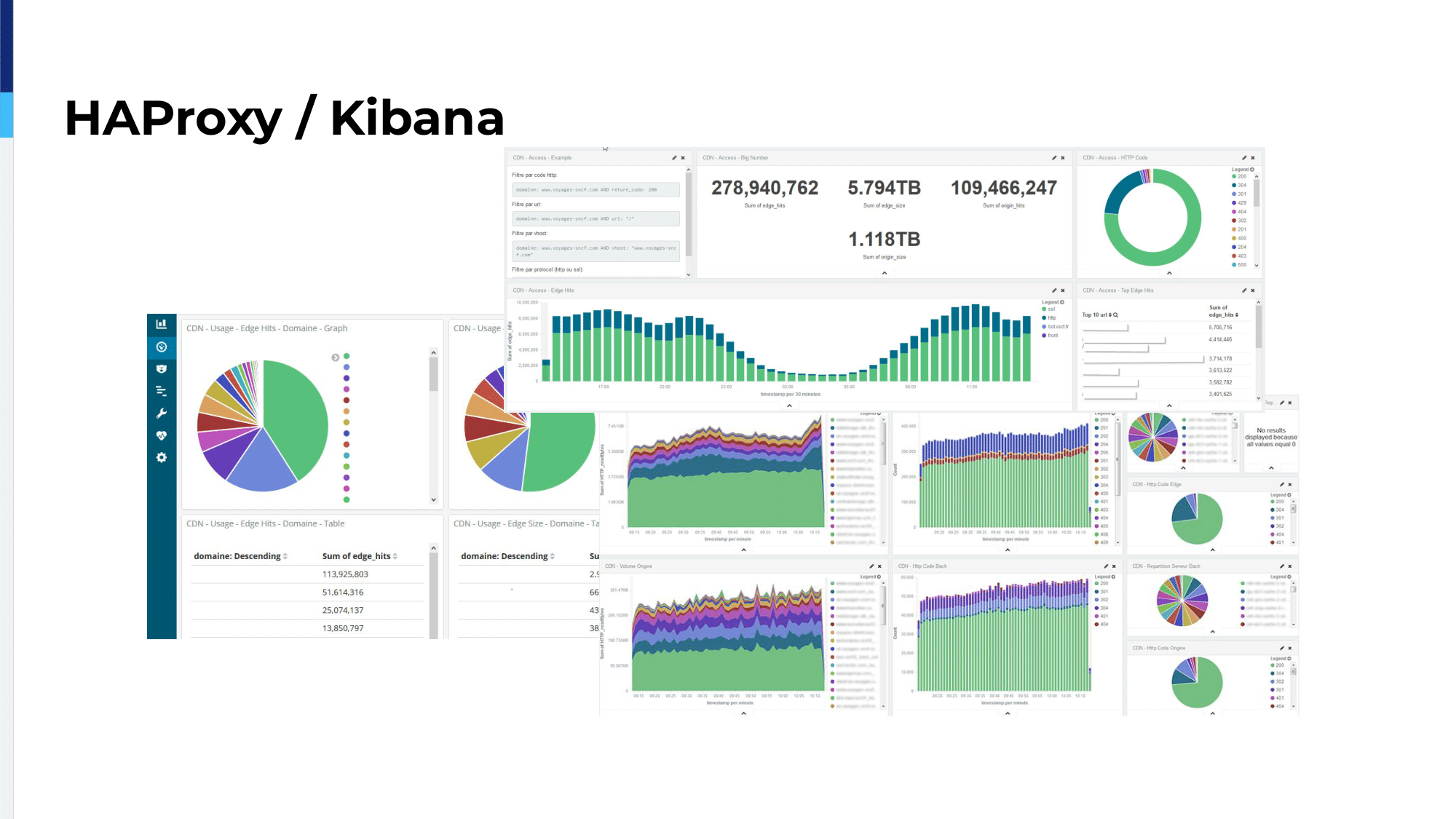Edit the CDN - Access - Edge Hits panel
This screenshot has height=819, width=1456.
point(1054,290)
